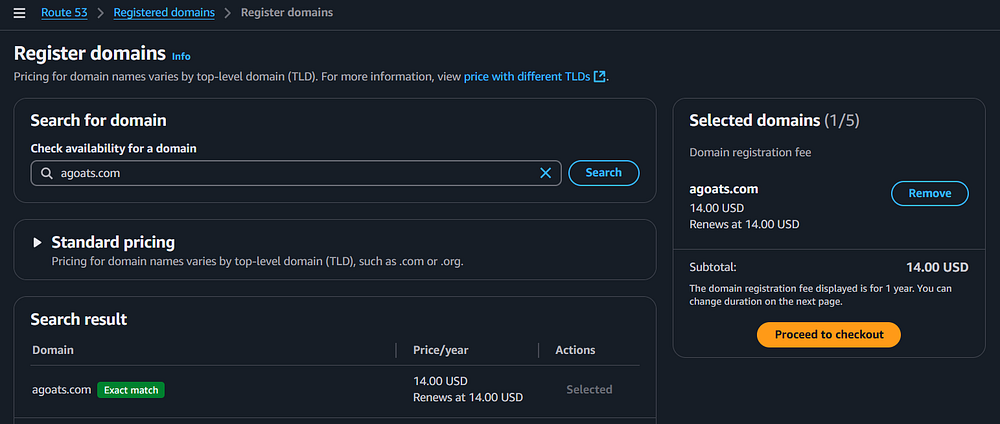This screenshot has width=1000, height=424.
Task: Click the Domain column header
Action: click(53, 350)
